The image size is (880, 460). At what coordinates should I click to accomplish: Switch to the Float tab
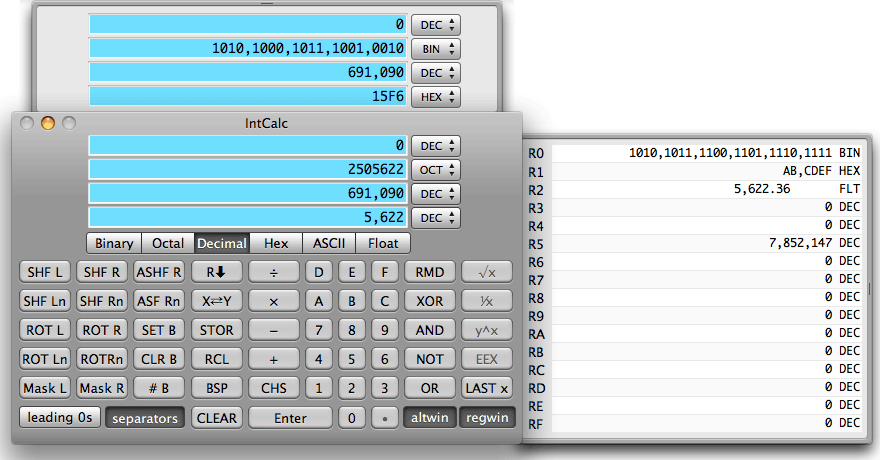383,243
